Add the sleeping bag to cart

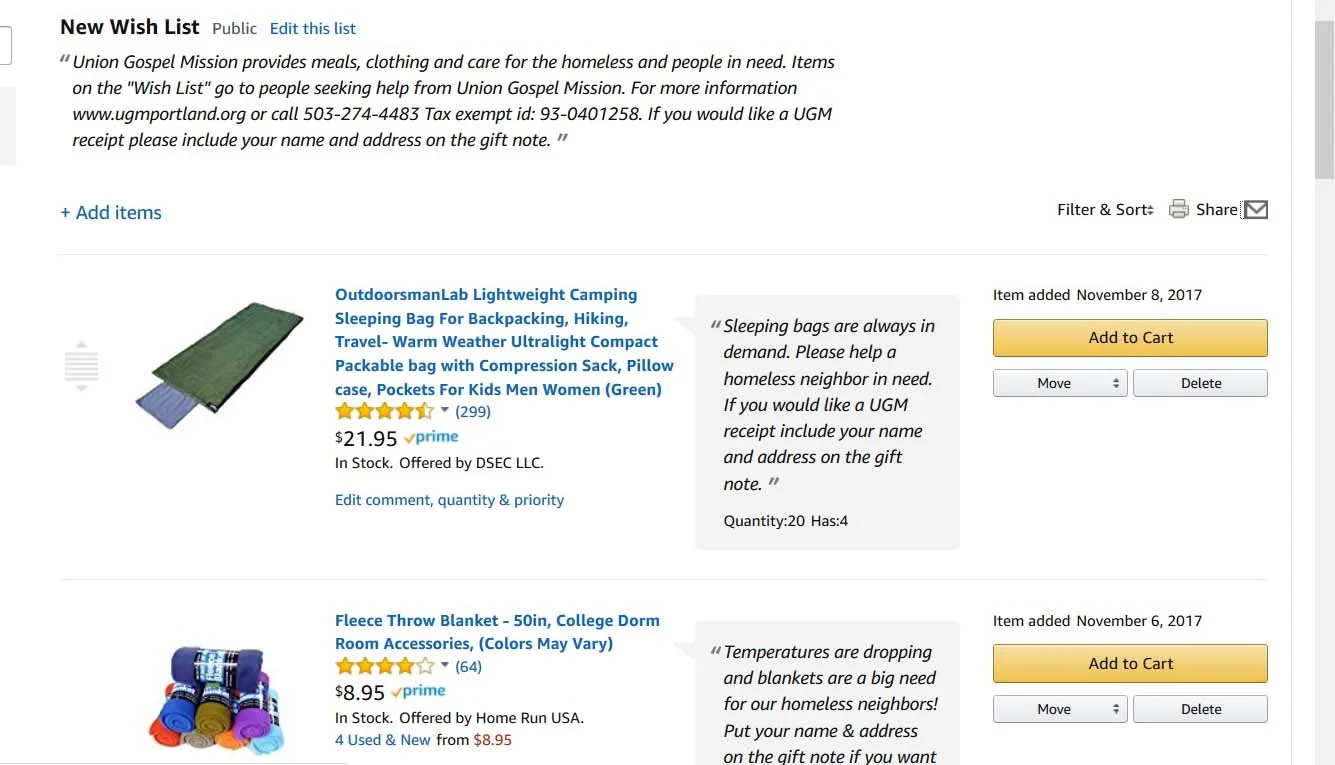click(x=1130, y=338)
